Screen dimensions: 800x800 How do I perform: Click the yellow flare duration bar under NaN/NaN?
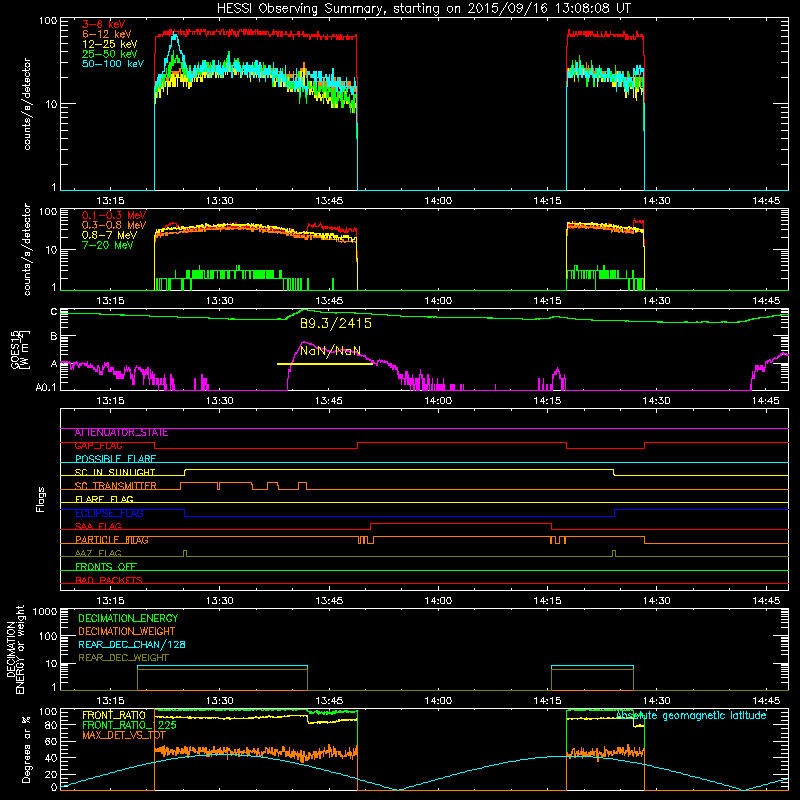click(325, 364)
